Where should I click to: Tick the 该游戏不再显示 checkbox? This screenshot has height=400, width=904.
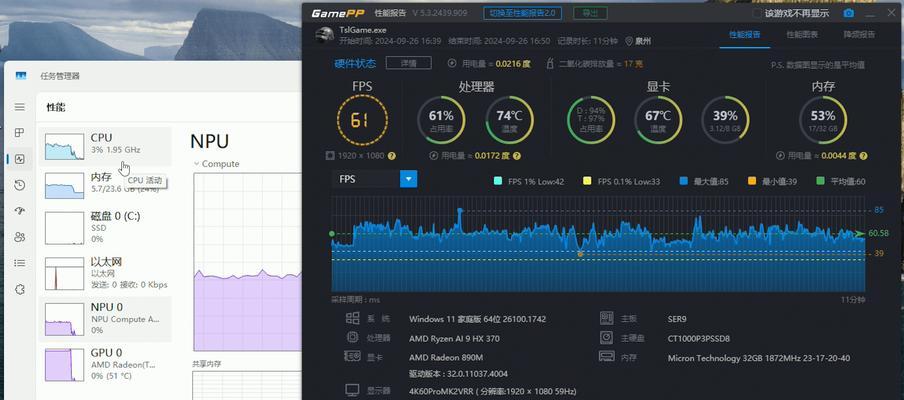(758, 13)
